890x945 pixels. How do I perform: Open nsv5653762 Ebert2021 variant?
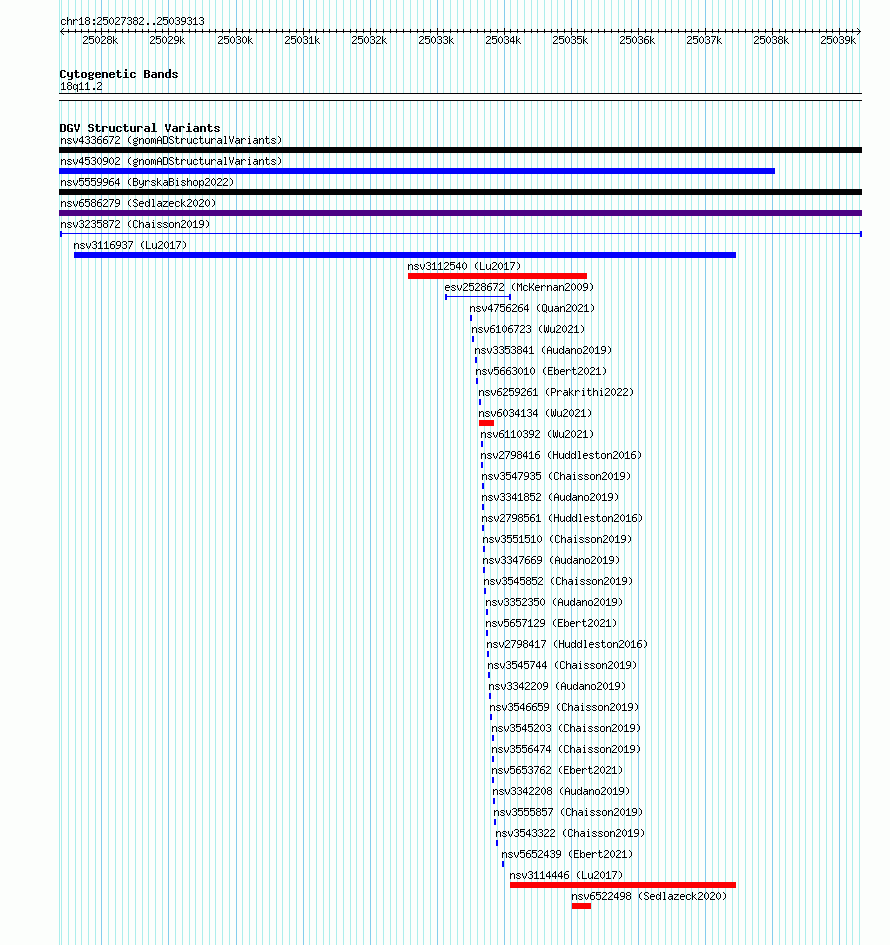557,772
